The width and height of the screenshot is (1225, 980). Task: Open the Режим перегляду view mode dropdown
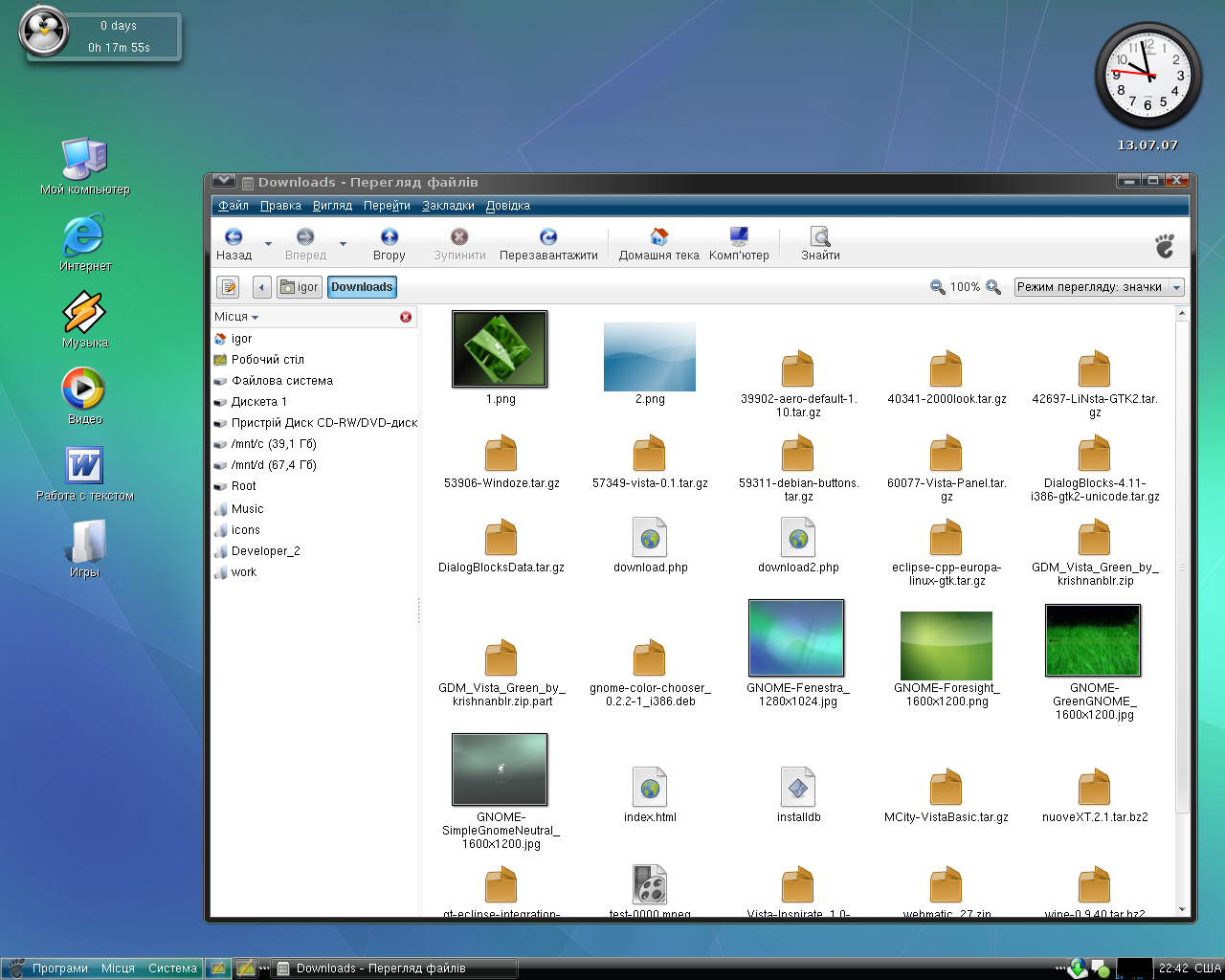tap(1099, 287)
